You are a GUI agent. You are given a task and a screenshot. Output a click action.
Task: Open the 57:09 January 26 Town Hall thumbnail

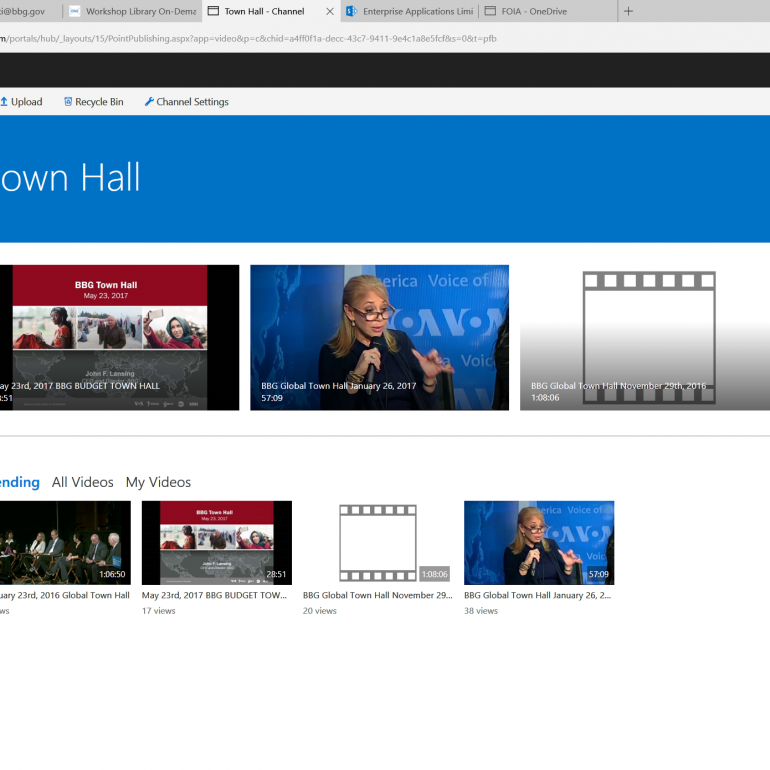(x=539, y=543)
